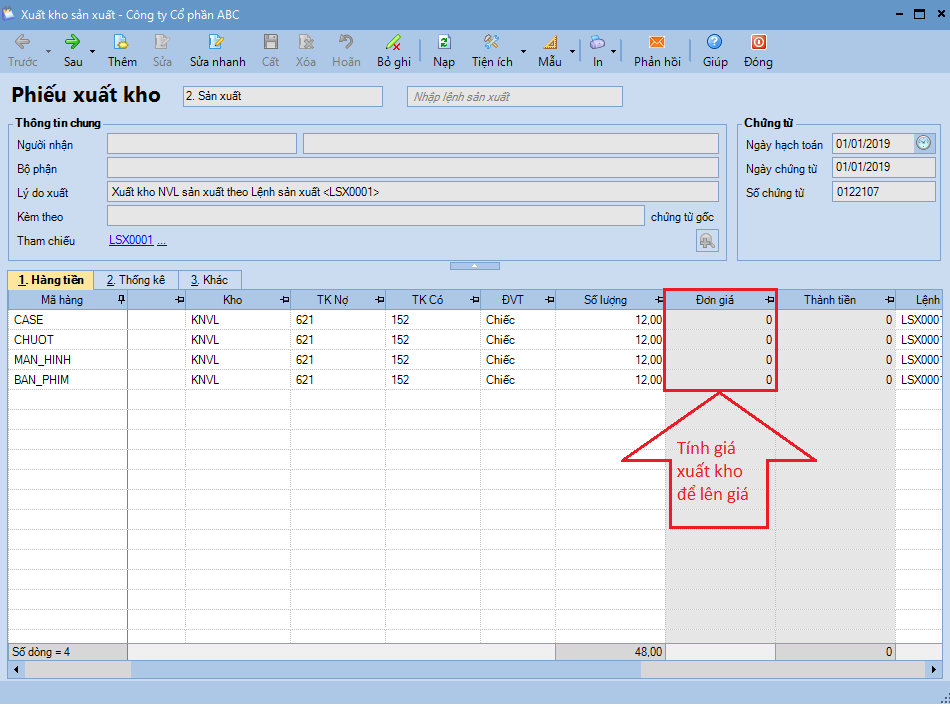
Task: Click the Nạp (reload) icon
Action: coord(444,42)
